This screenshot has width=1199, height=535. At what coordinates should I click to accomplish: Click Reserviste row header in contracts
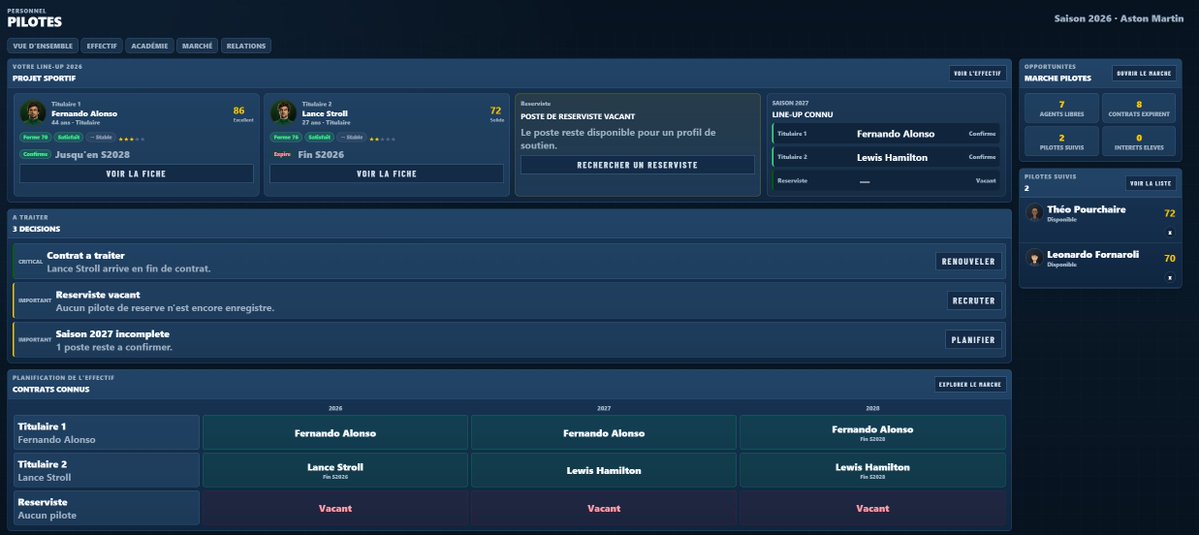[x=107, y=507]
